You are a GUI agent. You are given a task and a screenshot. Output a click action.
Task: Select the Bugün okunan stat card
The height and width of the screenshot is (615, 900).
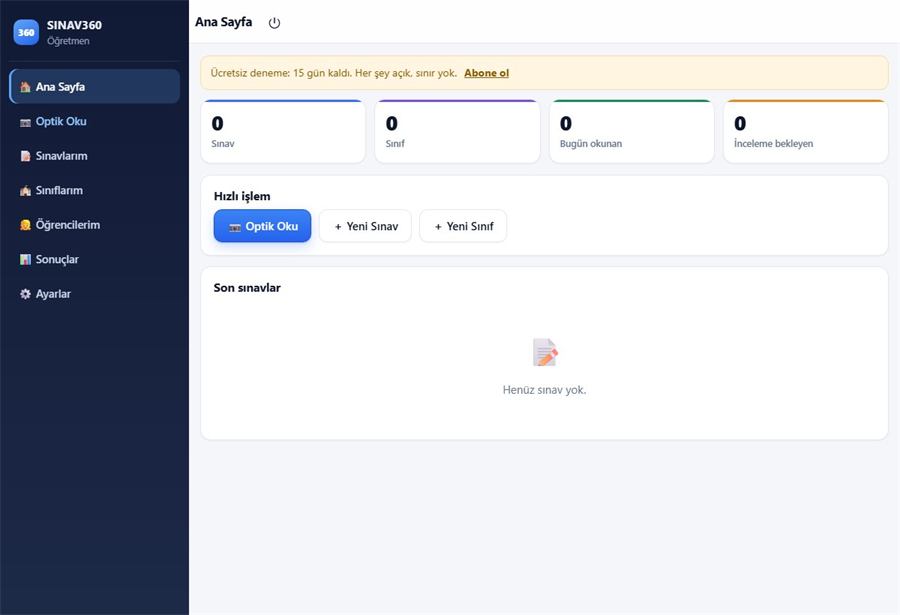[x=632, y=131]
